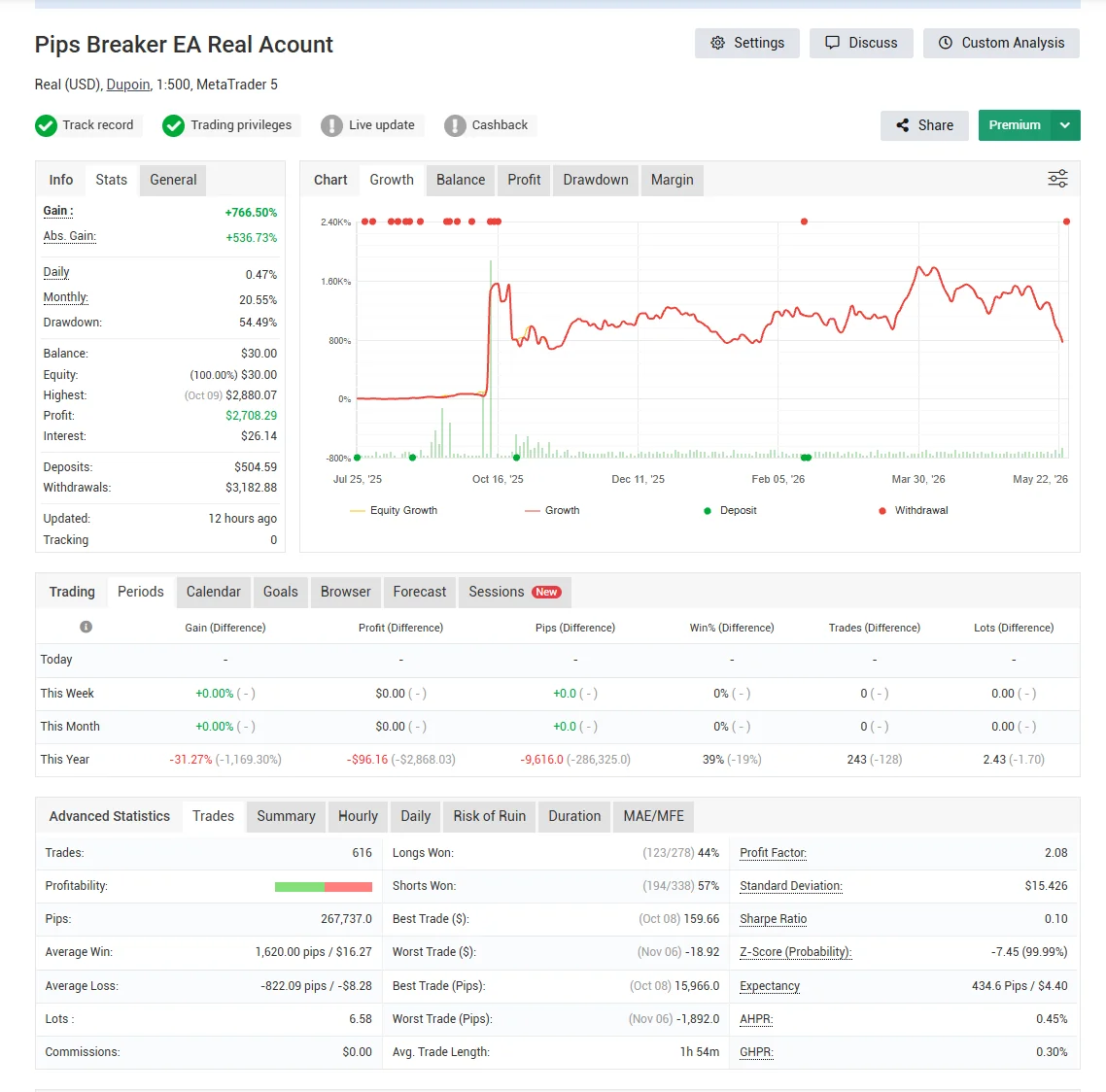This screenshot has height=1092, width=1106.
Task: Click the Profit Factor label link
Action: 773,853
